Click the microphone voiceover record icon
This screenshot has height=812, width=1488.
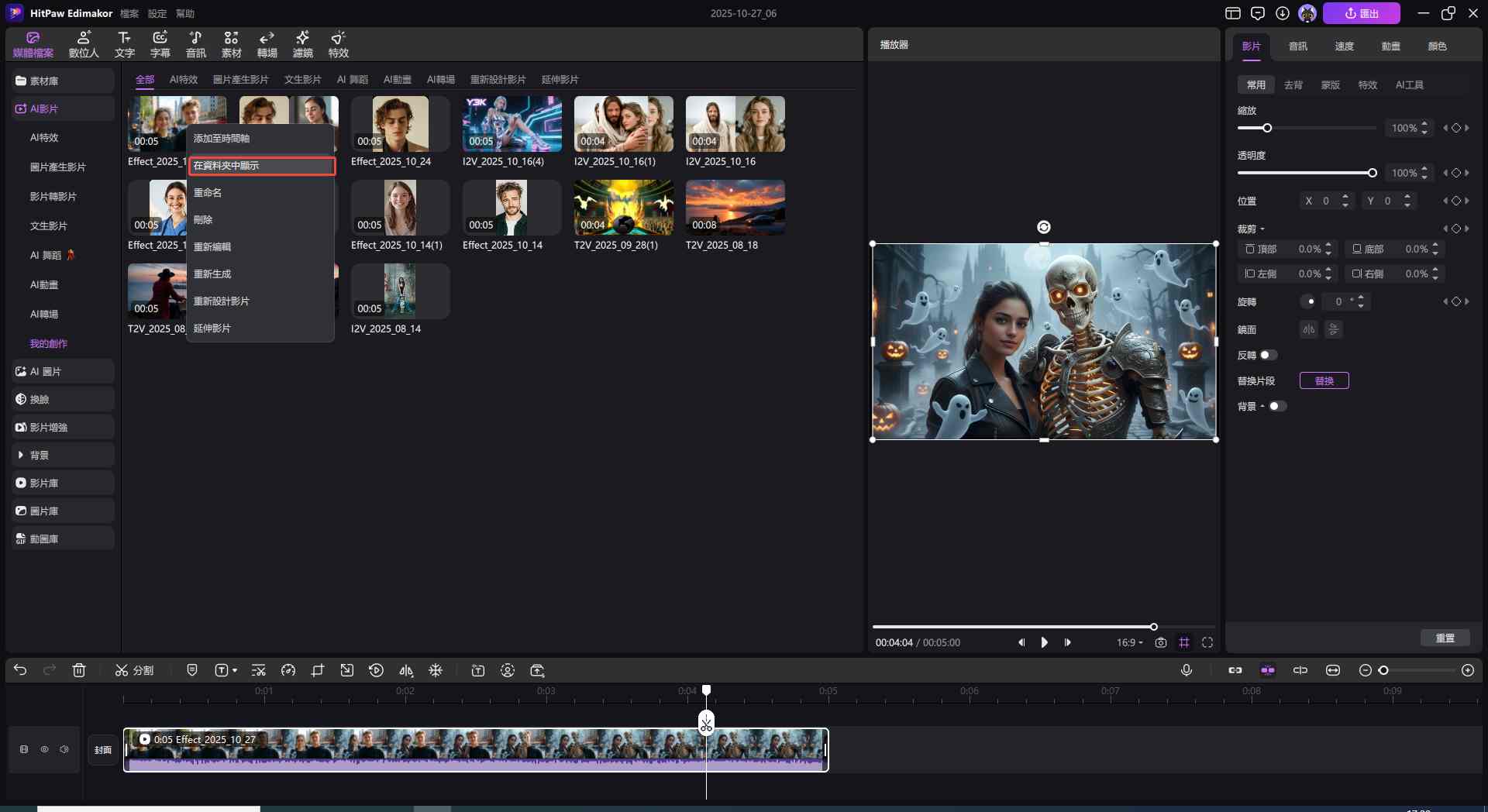pyautogui.click(x=1186, y=670)
